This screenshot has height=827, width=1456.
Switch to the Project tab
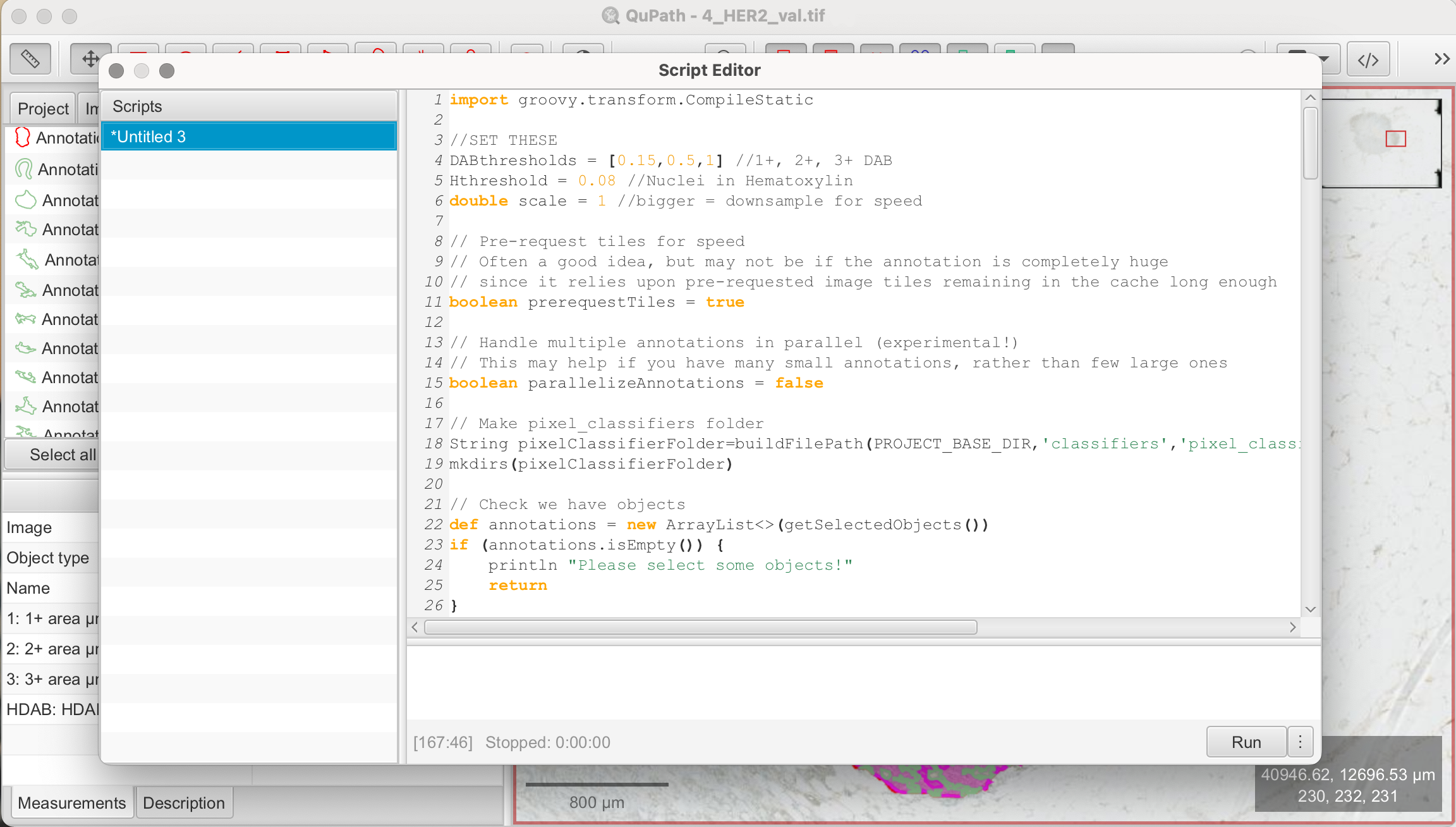tap(43, 109)
